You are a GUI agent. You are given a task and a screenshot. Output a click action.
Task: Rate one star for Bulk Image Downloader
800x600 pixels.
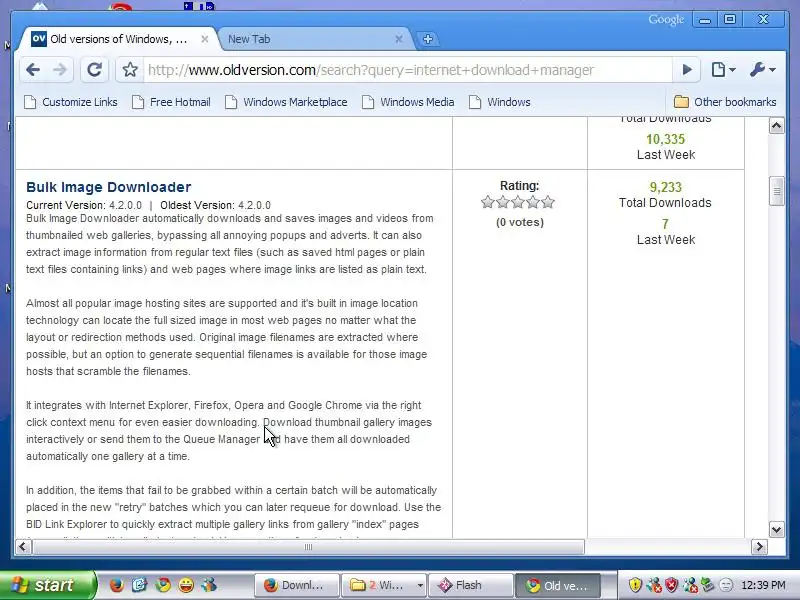[x=488, y=202]
